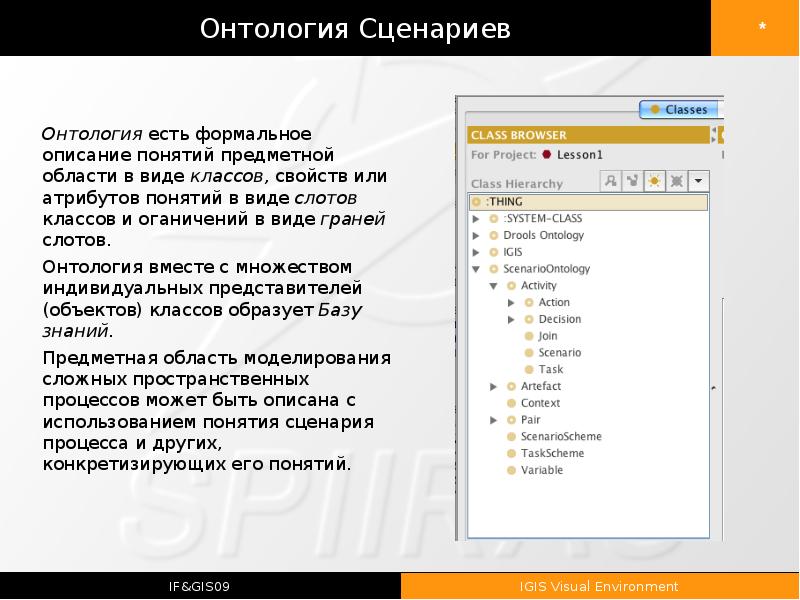Select the Decision class label
Image resolution: width=800 pixels, height=600 pixels.
tap(559, 320)
